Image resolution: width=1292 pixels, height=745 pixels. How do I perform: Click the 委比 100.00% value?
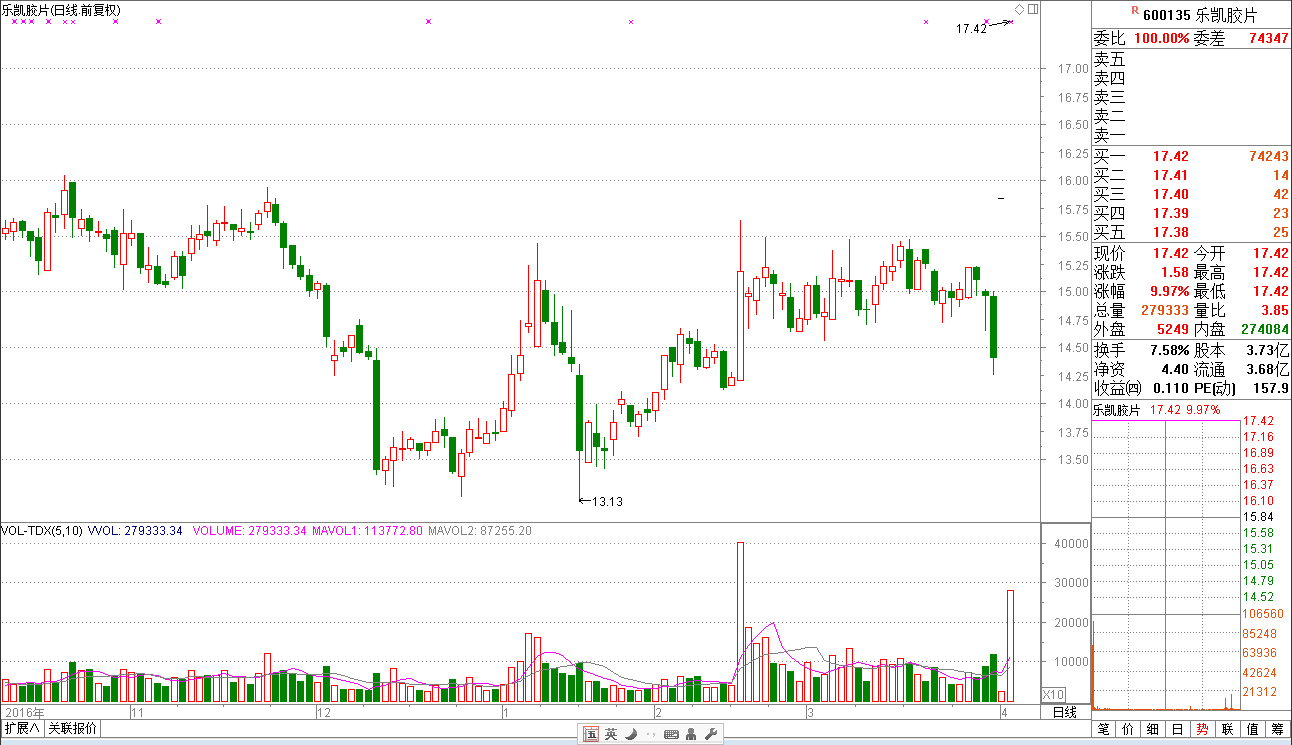(x=1160, y=38)
